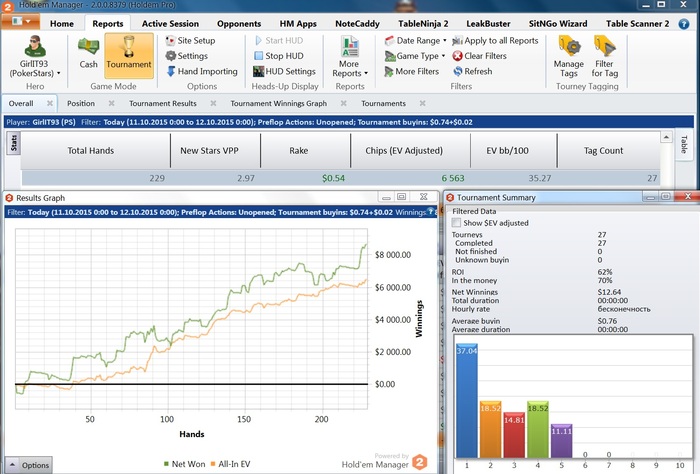
Task: Open the SitNGo Wizard tab
Action: click(558, 24)
